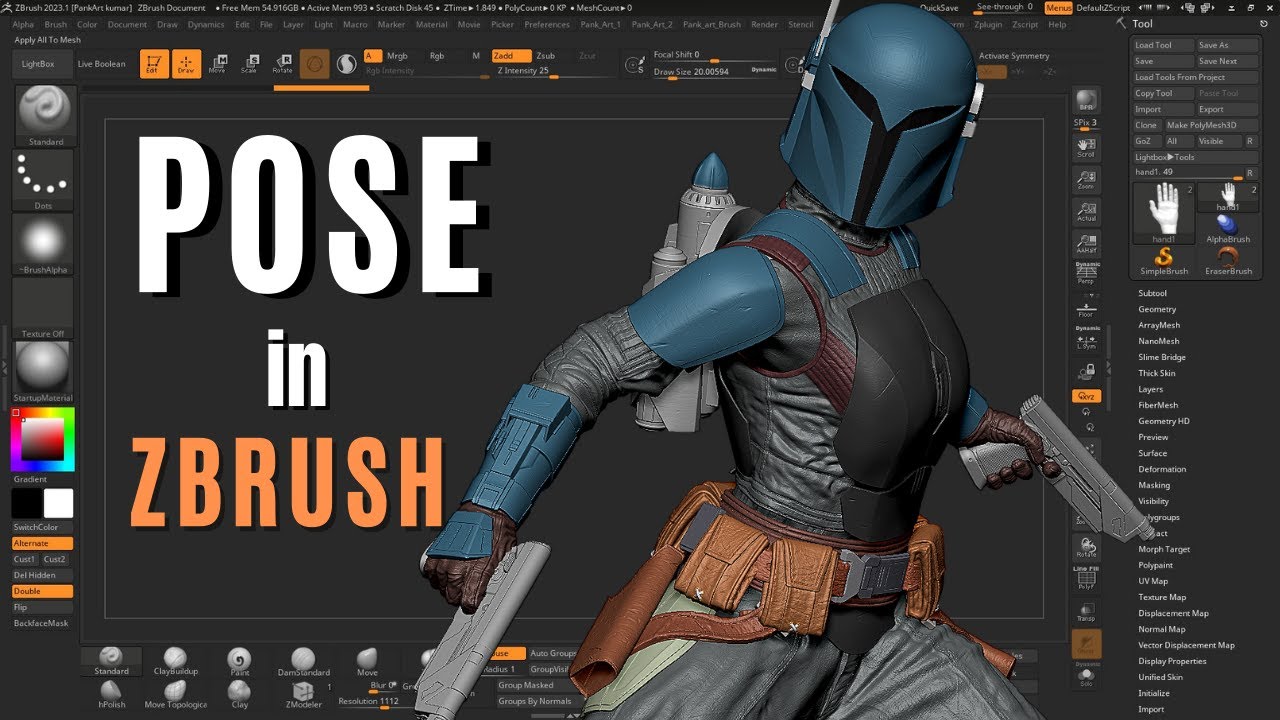Click the AAHalf icon
The image size is (1280, 720).
1085,243
